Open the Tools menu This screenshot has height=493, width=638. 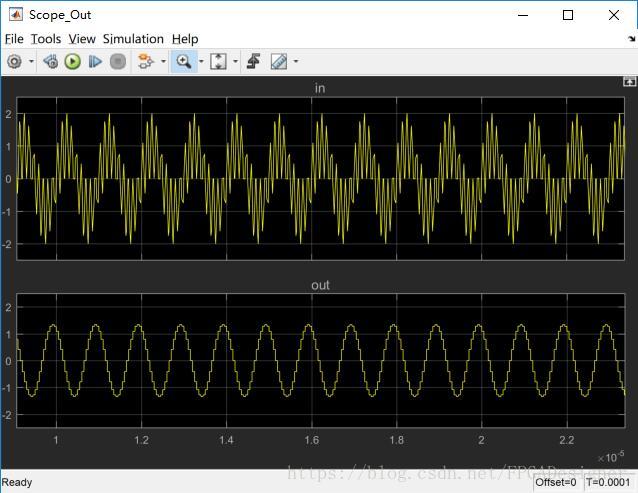46,39
